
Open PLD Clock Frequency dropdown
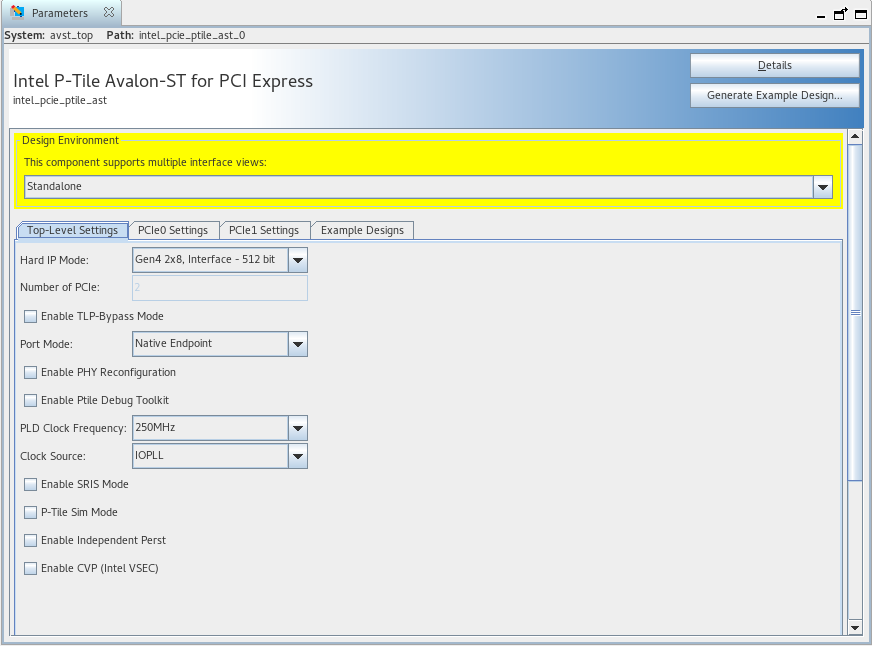pyautogui.click(x=220, y=428)
